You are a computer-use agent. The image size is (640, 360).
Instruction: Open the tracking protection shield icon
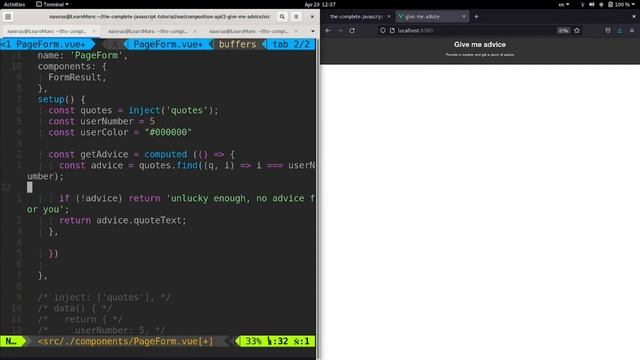[x=383, y=31]
